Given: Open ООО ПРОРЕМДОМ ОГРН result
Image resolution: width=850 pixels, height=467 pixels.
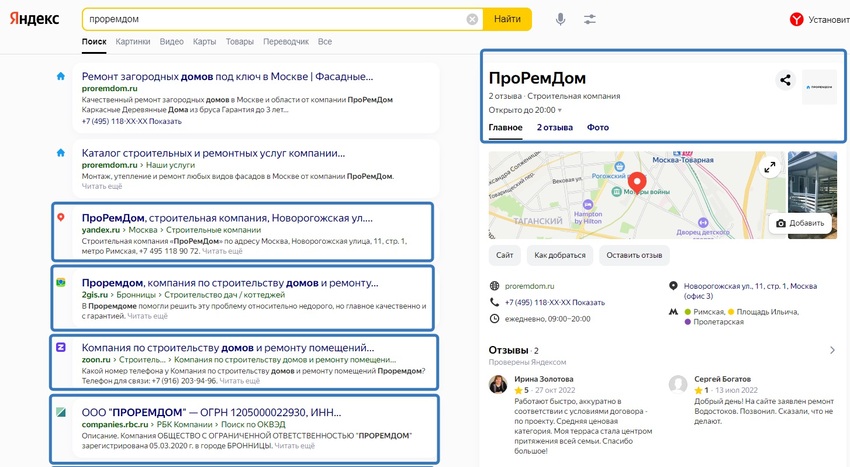Looking at the screenshot, I should pos(211,413).
